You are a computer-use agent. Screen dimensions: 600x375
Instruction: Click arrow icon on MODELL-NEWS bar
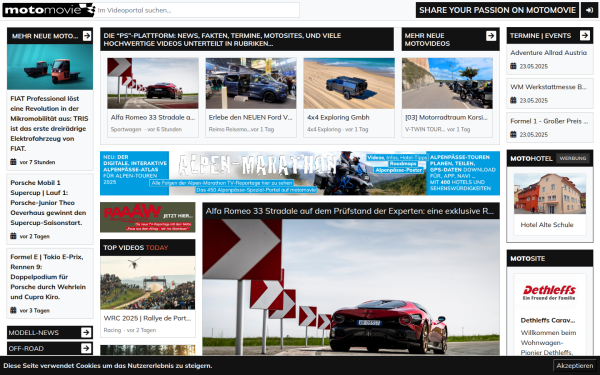pos(86,333)
